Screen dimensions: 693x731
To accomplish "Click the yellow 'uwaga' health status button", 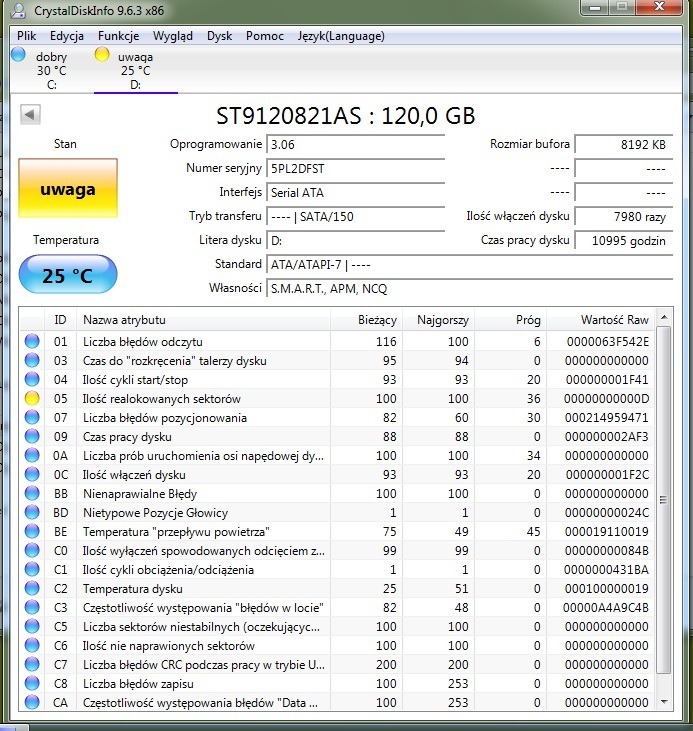I will [68, 189].
